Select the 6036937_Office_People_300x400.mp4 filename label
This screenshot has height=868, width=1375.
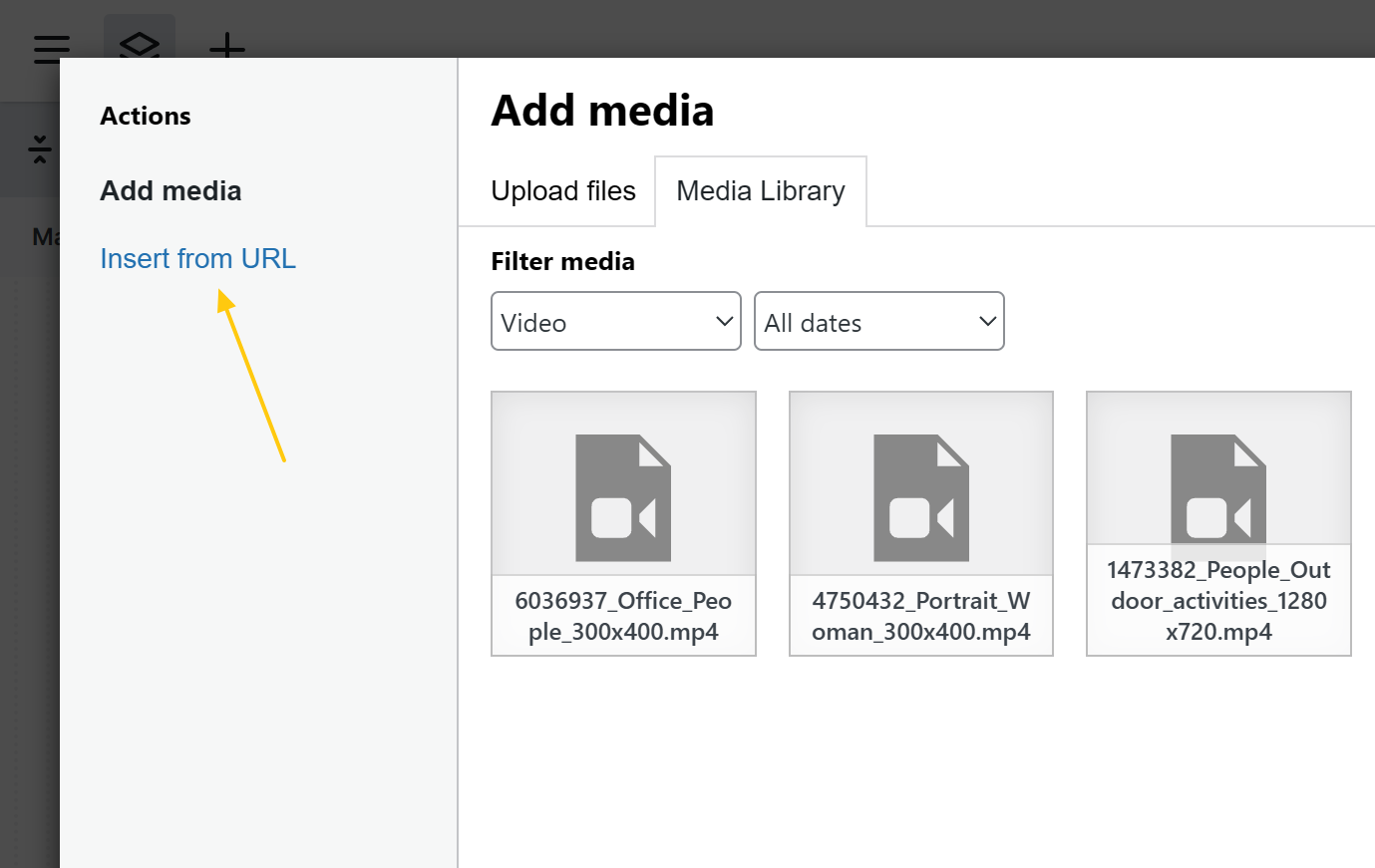pos(623,616)
